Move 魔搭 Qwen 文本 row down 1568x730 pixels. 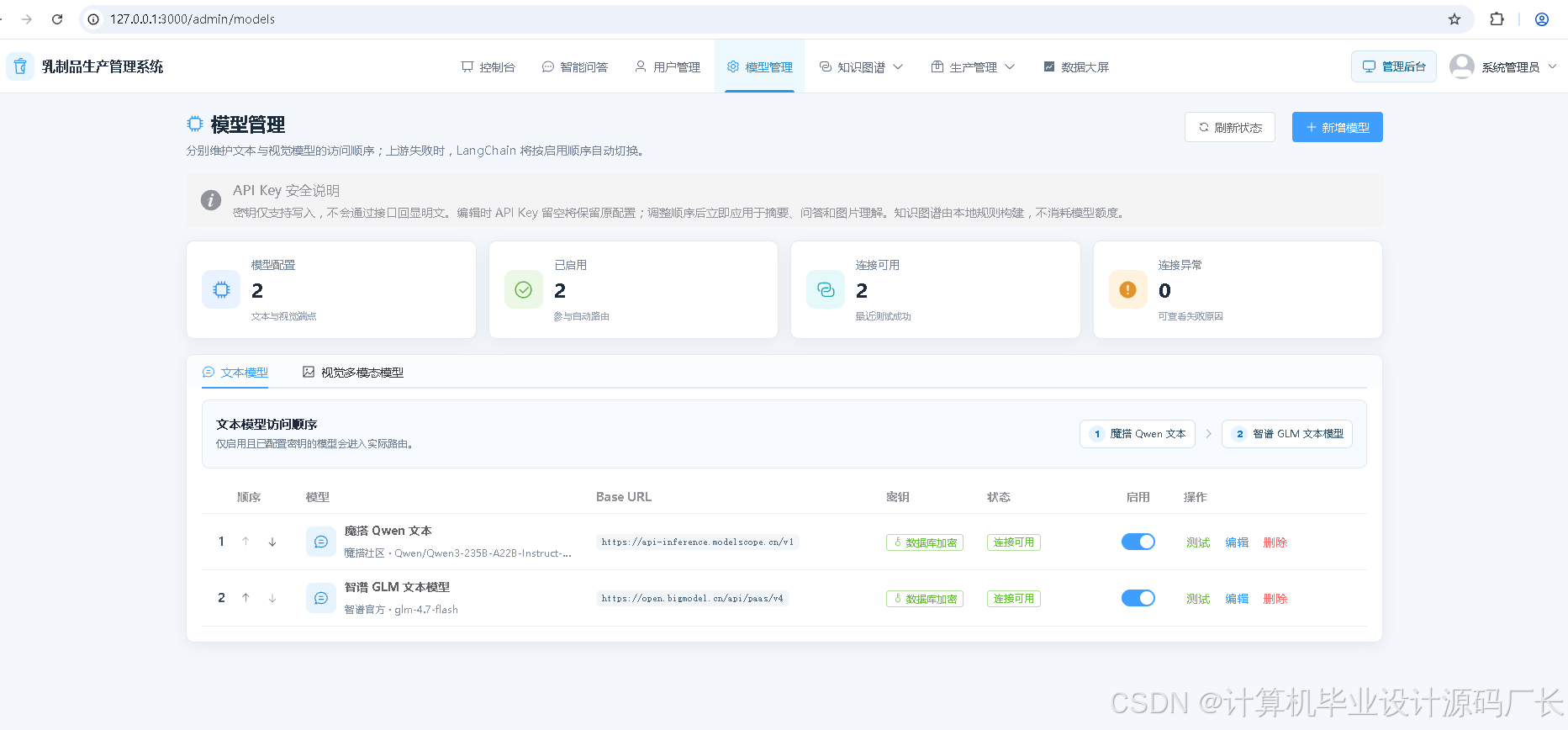[x=272, y=542]
